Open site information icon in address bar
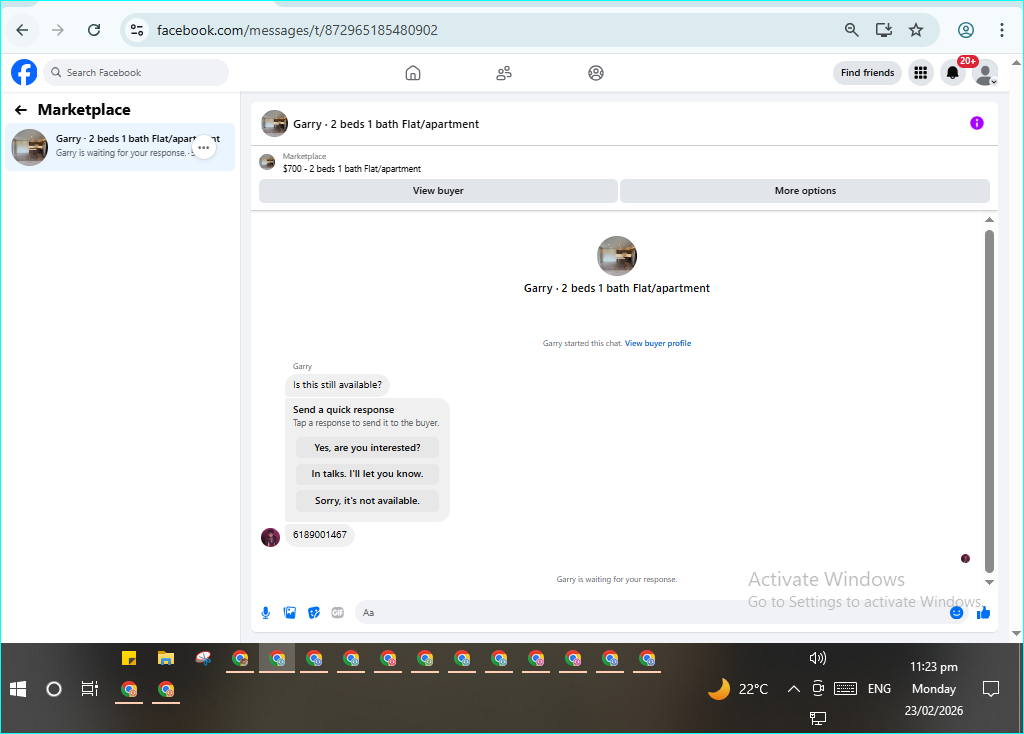Image resolution: width=1024 pixels, height=734 pixels. [x=136, y=30]
